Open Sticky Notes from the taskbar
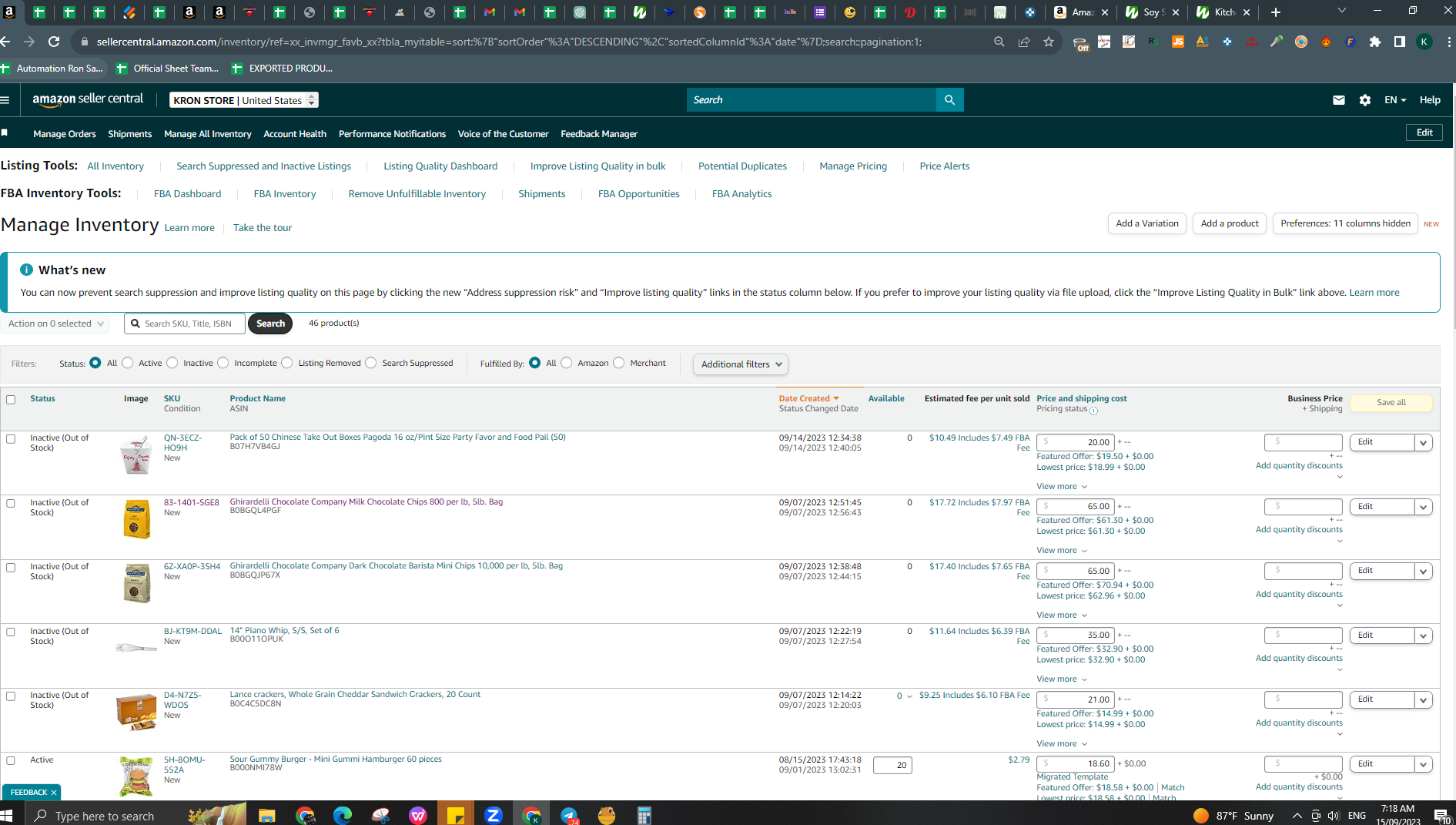1456x825 pixels. 456,815
